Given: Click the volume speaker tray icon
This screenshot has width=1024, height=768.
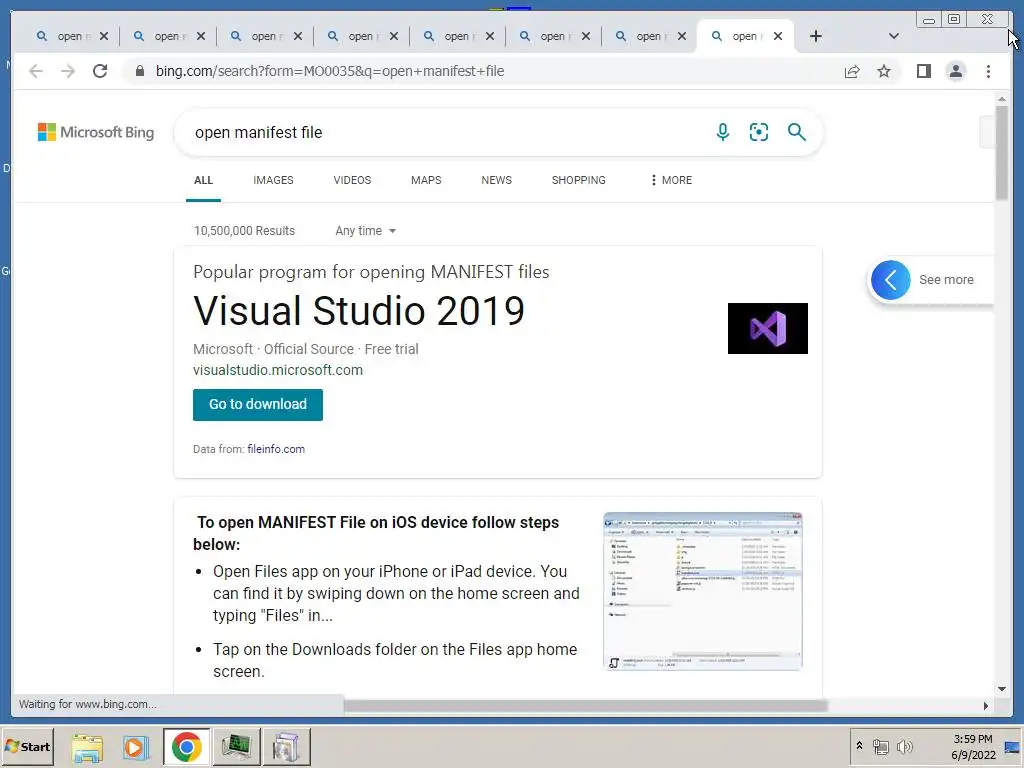Looking at the screenshot, I should click(904, 746).
